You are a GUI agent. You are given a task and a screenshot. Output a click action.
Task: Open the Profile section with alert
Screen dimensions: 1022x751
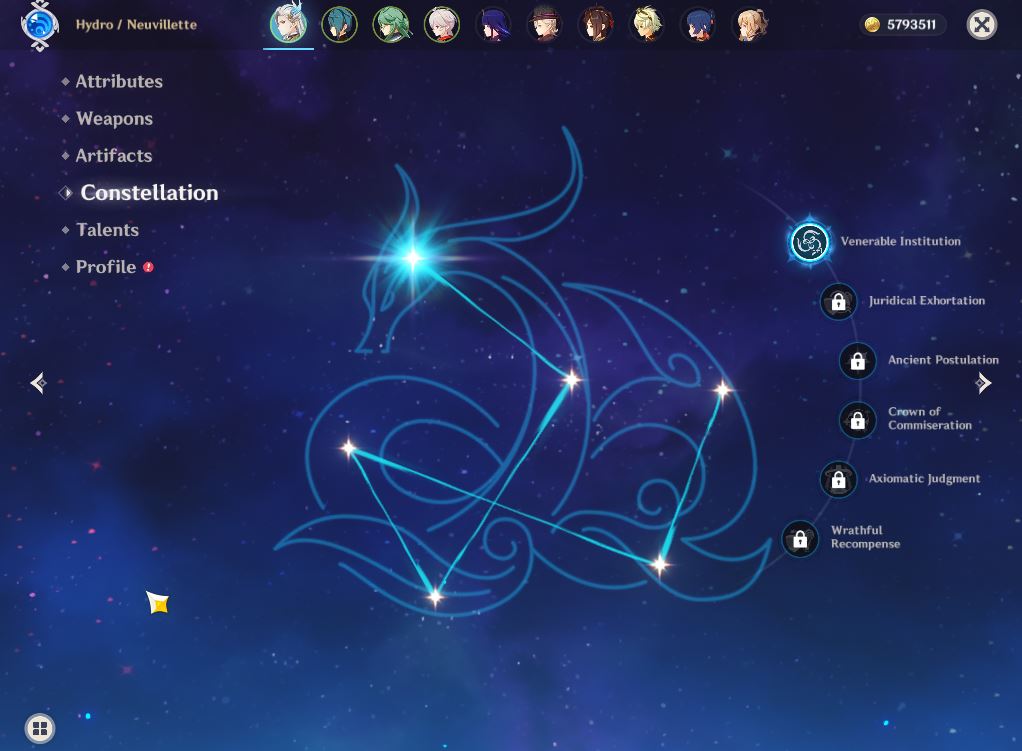point(108,267)
